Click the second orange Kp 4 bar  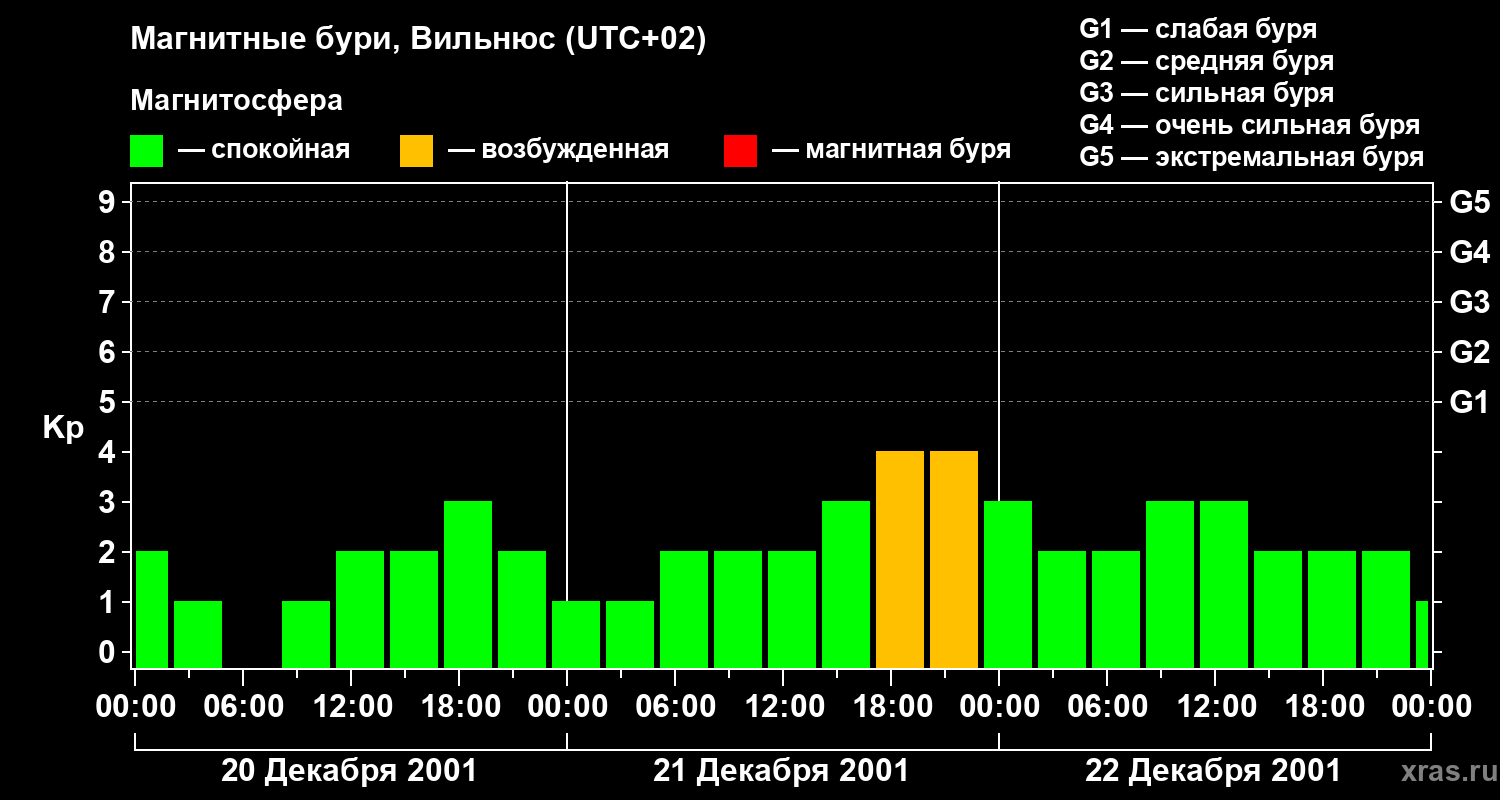tap(954, 559)
